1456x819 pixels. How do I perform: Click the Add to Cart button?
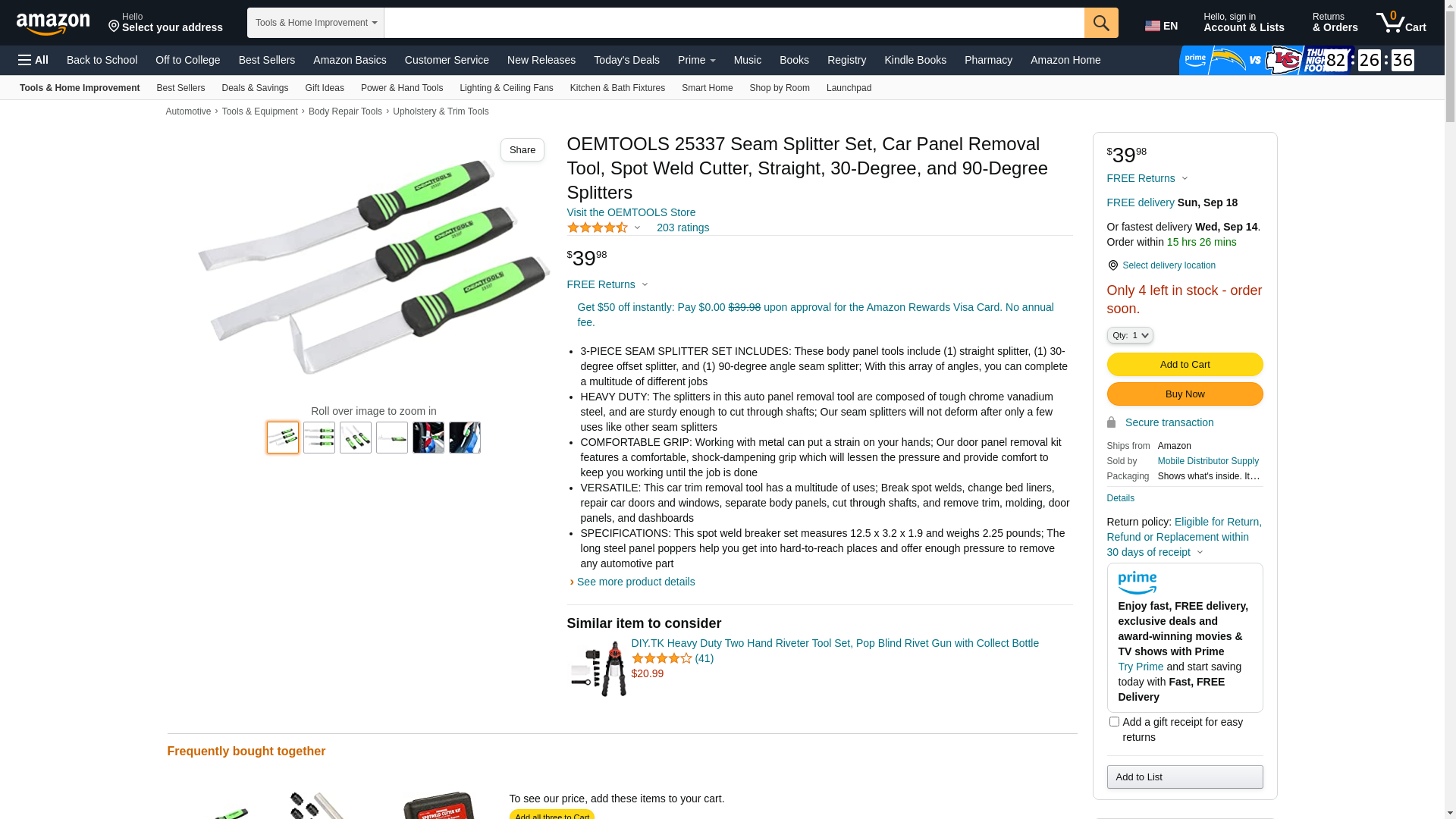click(x=1185, y=365)
